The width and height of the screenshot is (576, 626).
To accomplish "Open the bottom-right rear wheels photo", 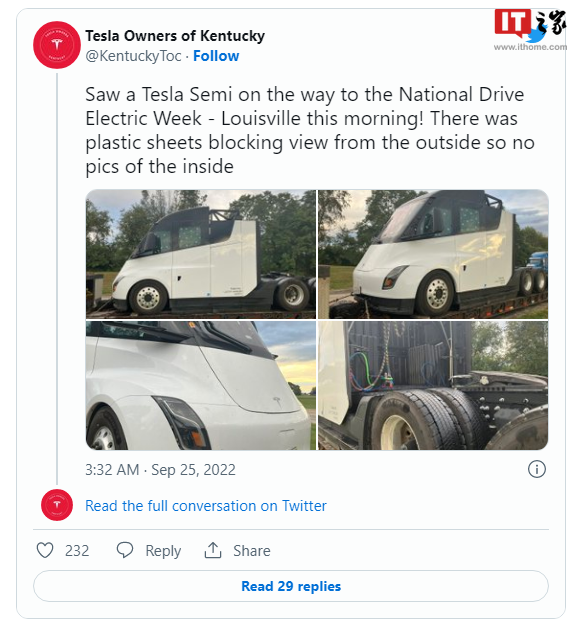I will pyautogui.click(x=433, y=385).
